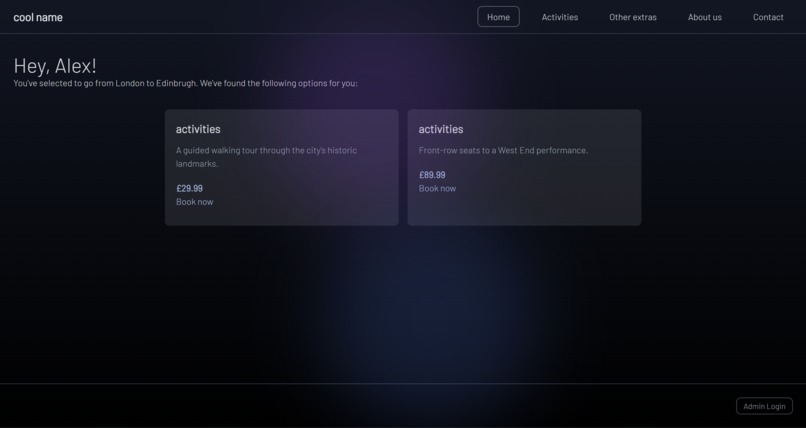This screenshot has height=428, width=806.
Task: Select the West End performance card title
Action: 441,129
